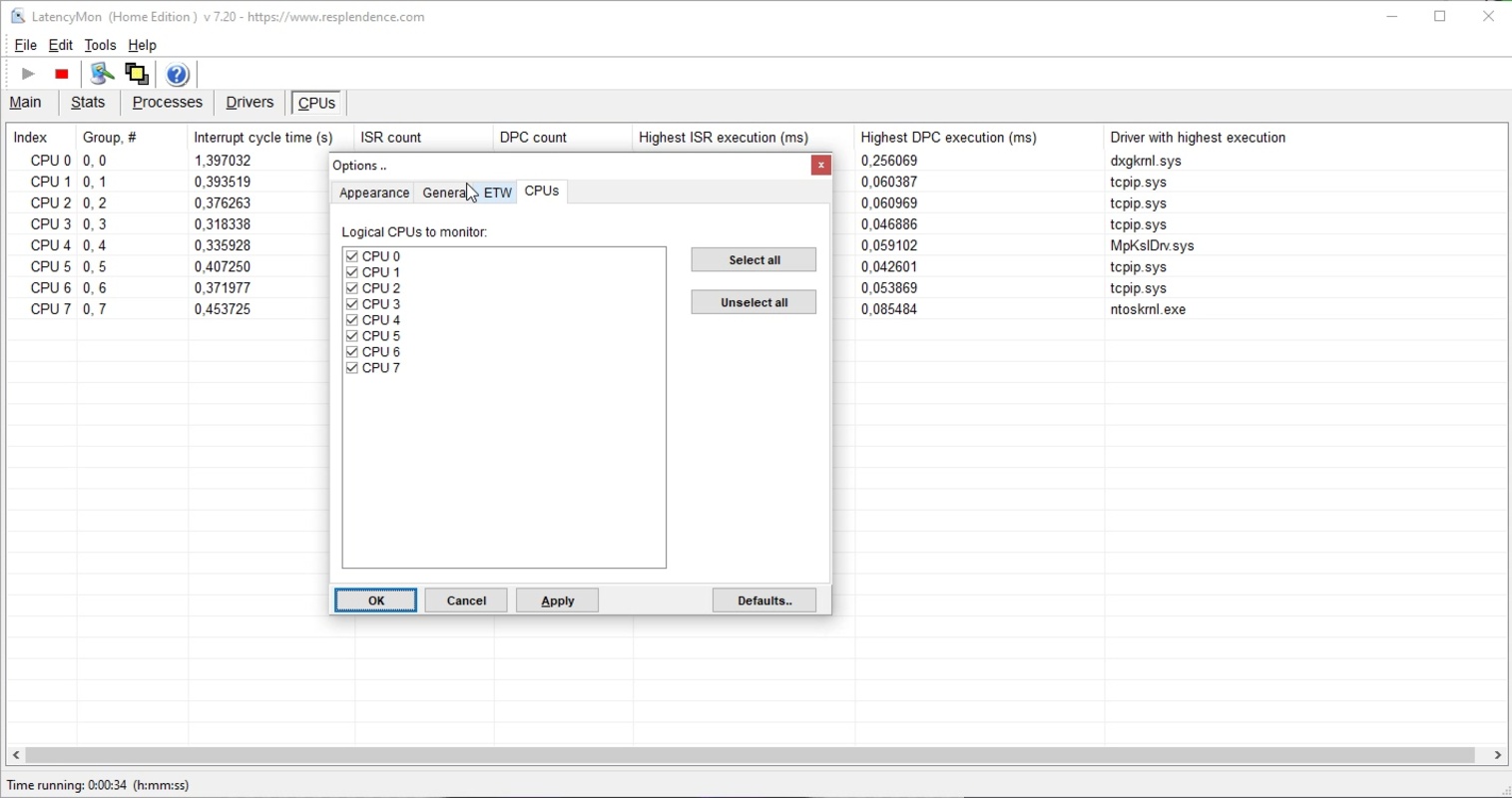Open the File menu
Viewport: 1512px width, 798px height.
25,45
